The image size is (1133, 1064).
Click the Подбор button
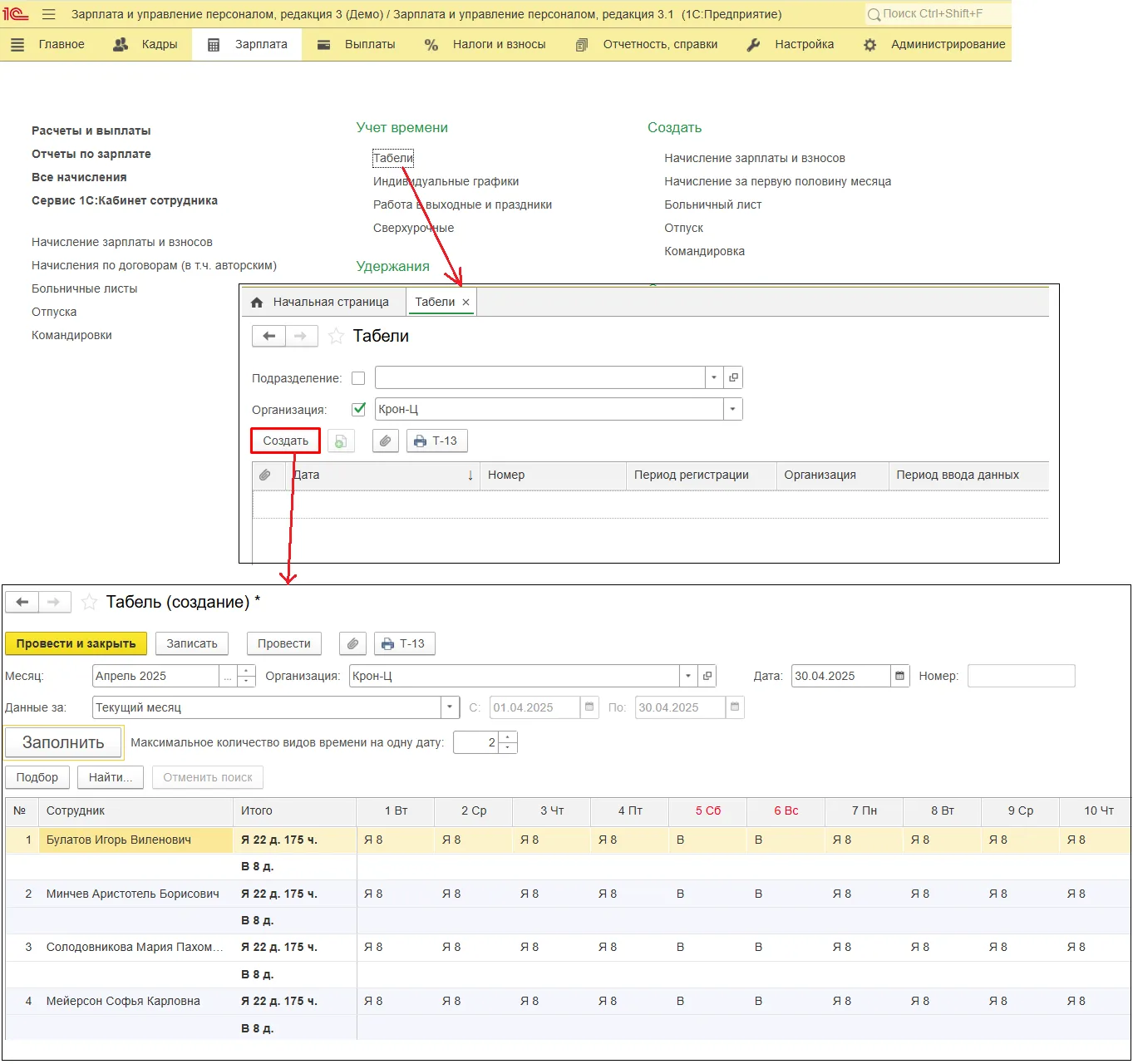click(x=37, y=777)
